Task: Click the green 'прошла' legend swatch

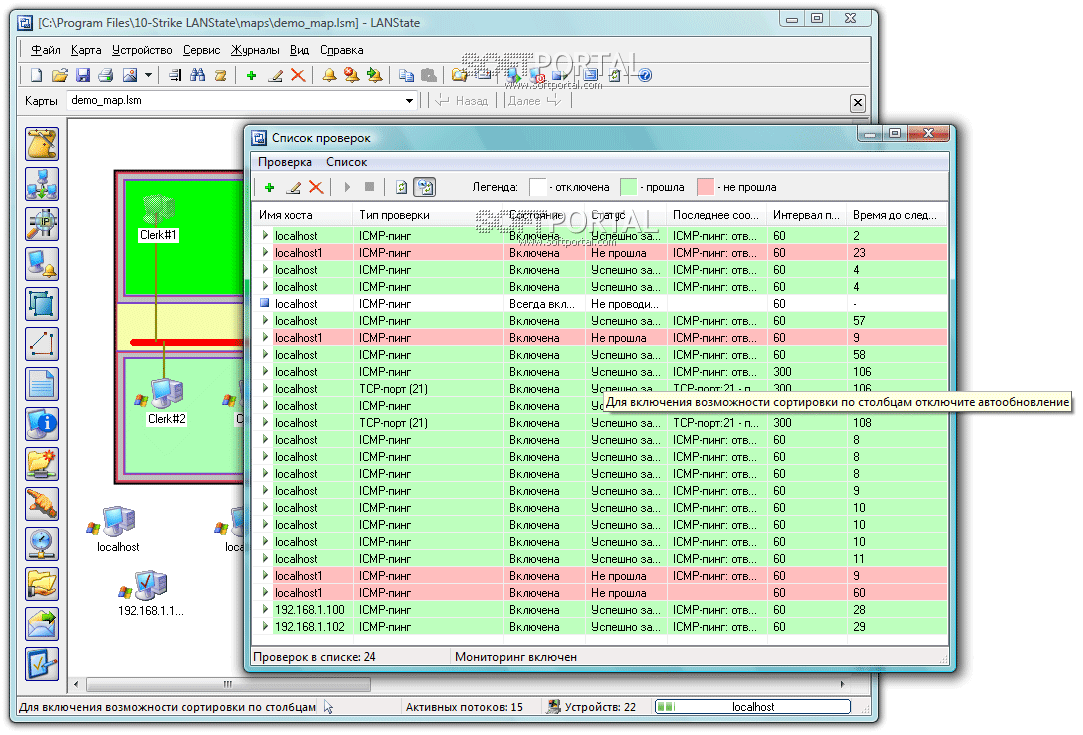Action: pos(629,187)
